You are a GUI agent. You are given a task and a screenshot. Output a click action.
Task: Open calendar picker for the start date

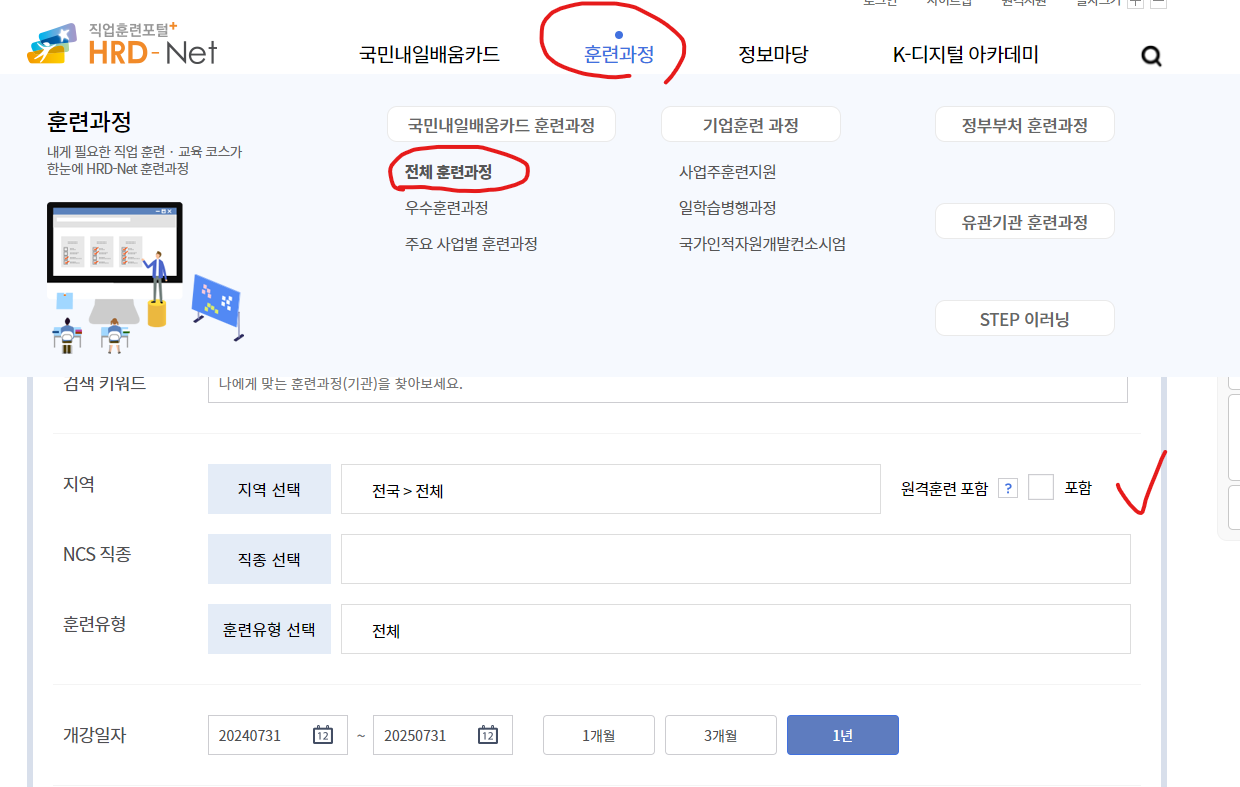(322, 735)
